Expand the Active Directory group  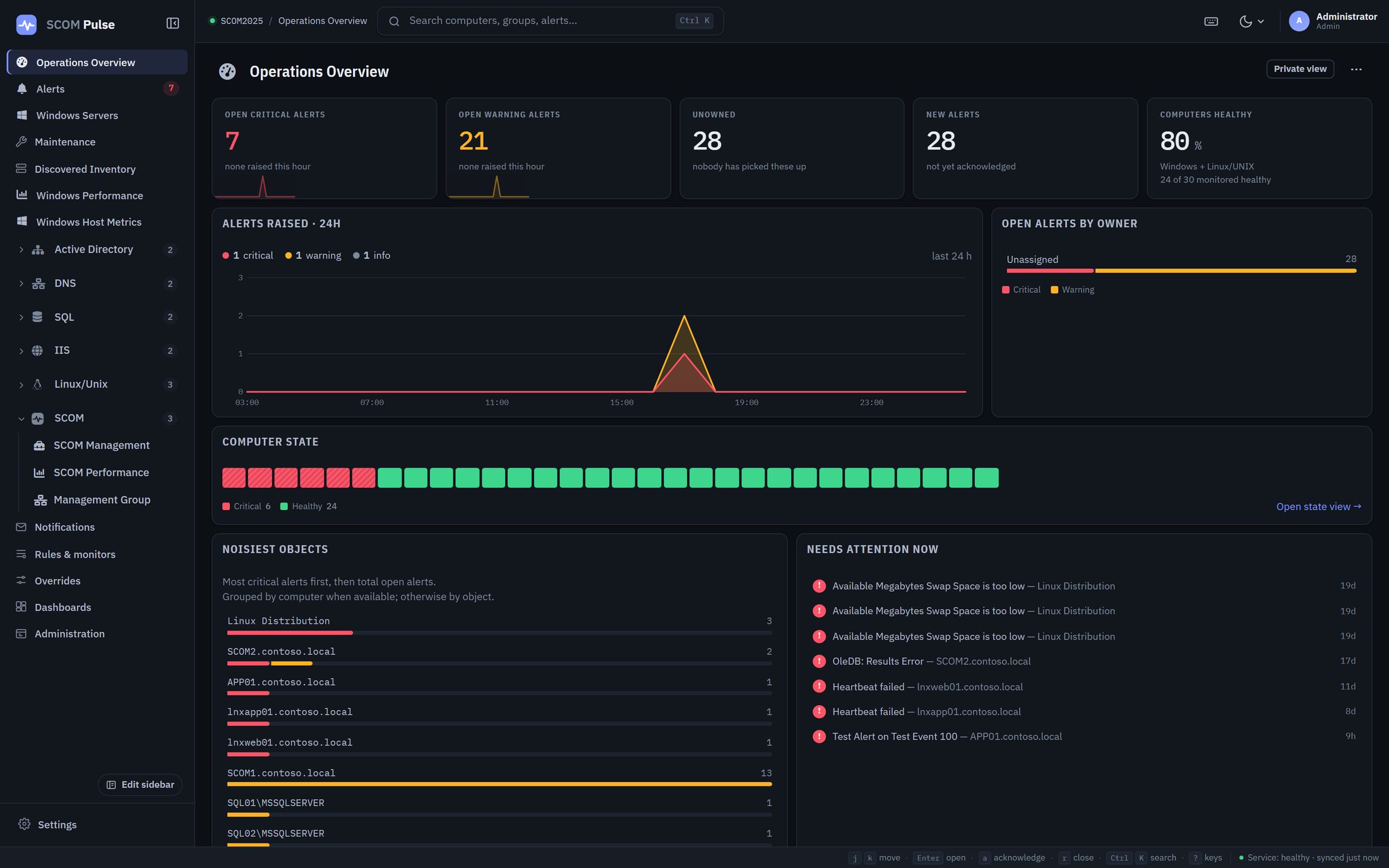21,250
